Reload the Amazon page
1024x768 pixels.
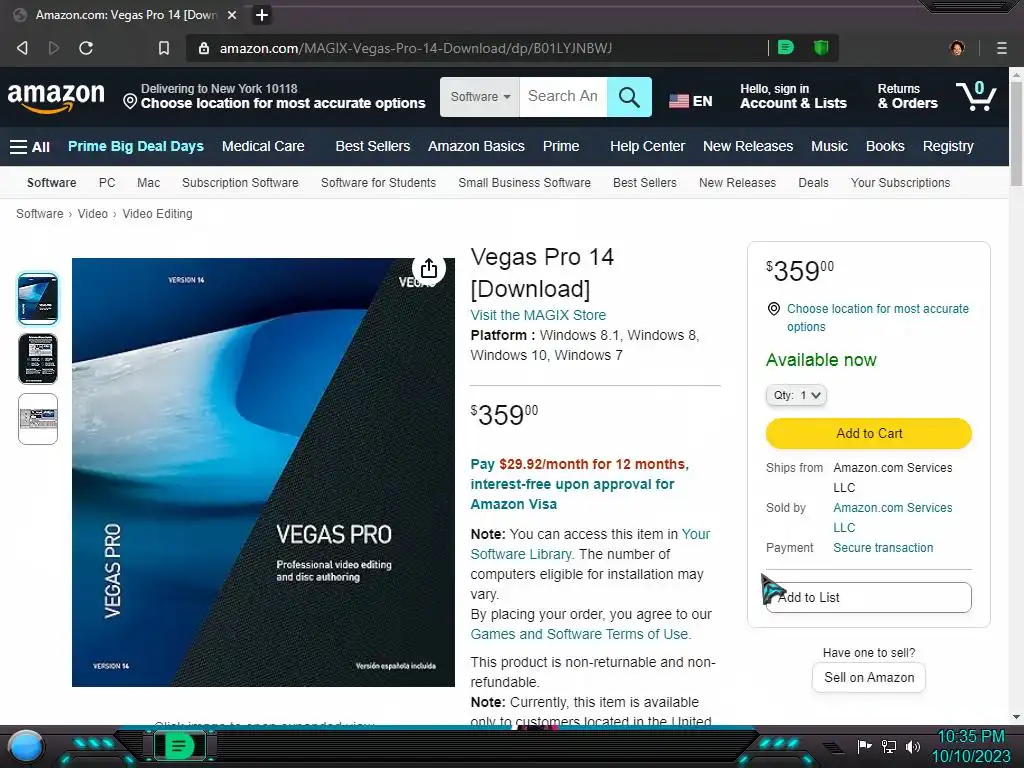tap(86, 48)
